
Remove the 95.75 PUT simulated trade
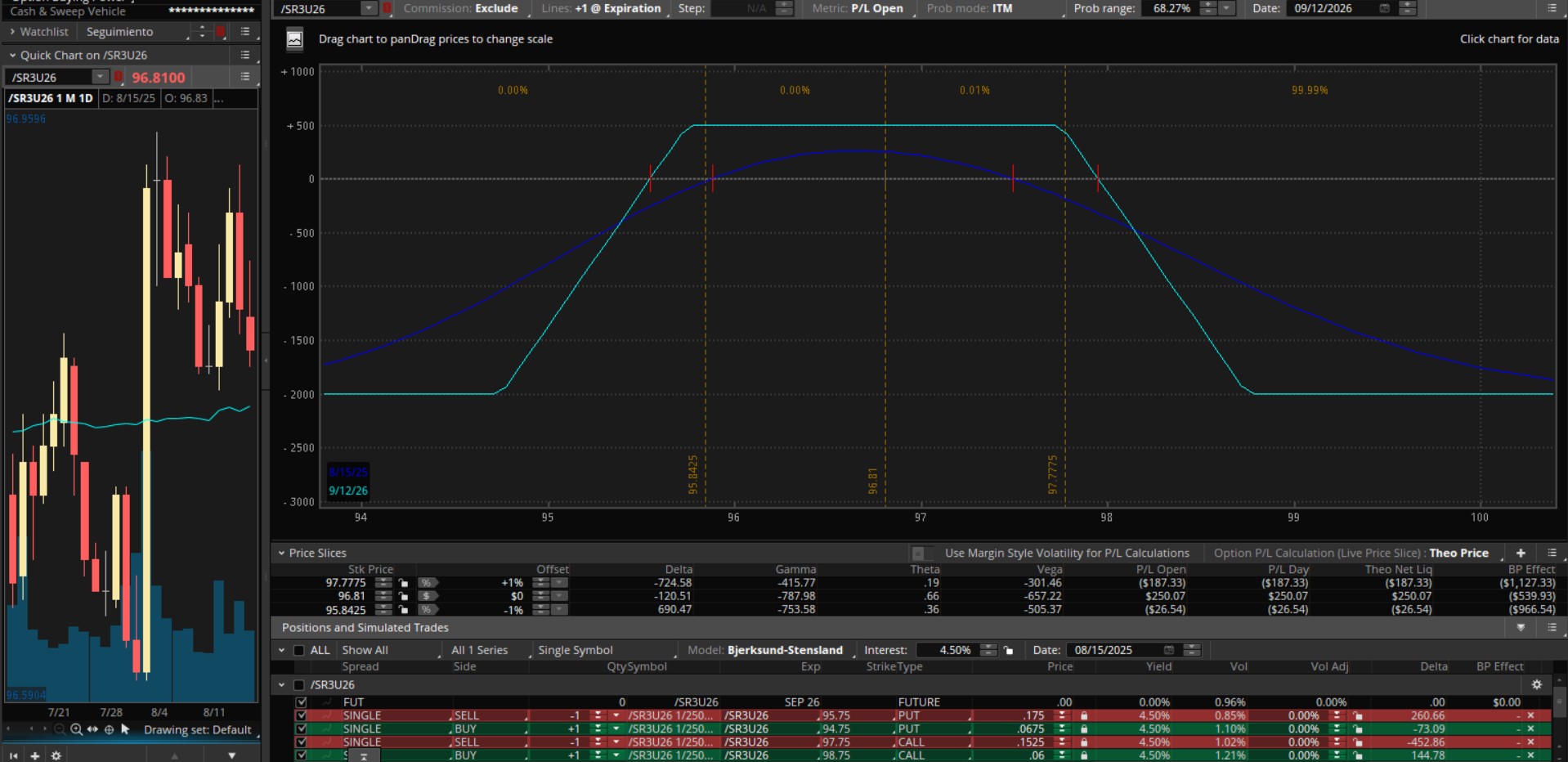click(1531, 715)
